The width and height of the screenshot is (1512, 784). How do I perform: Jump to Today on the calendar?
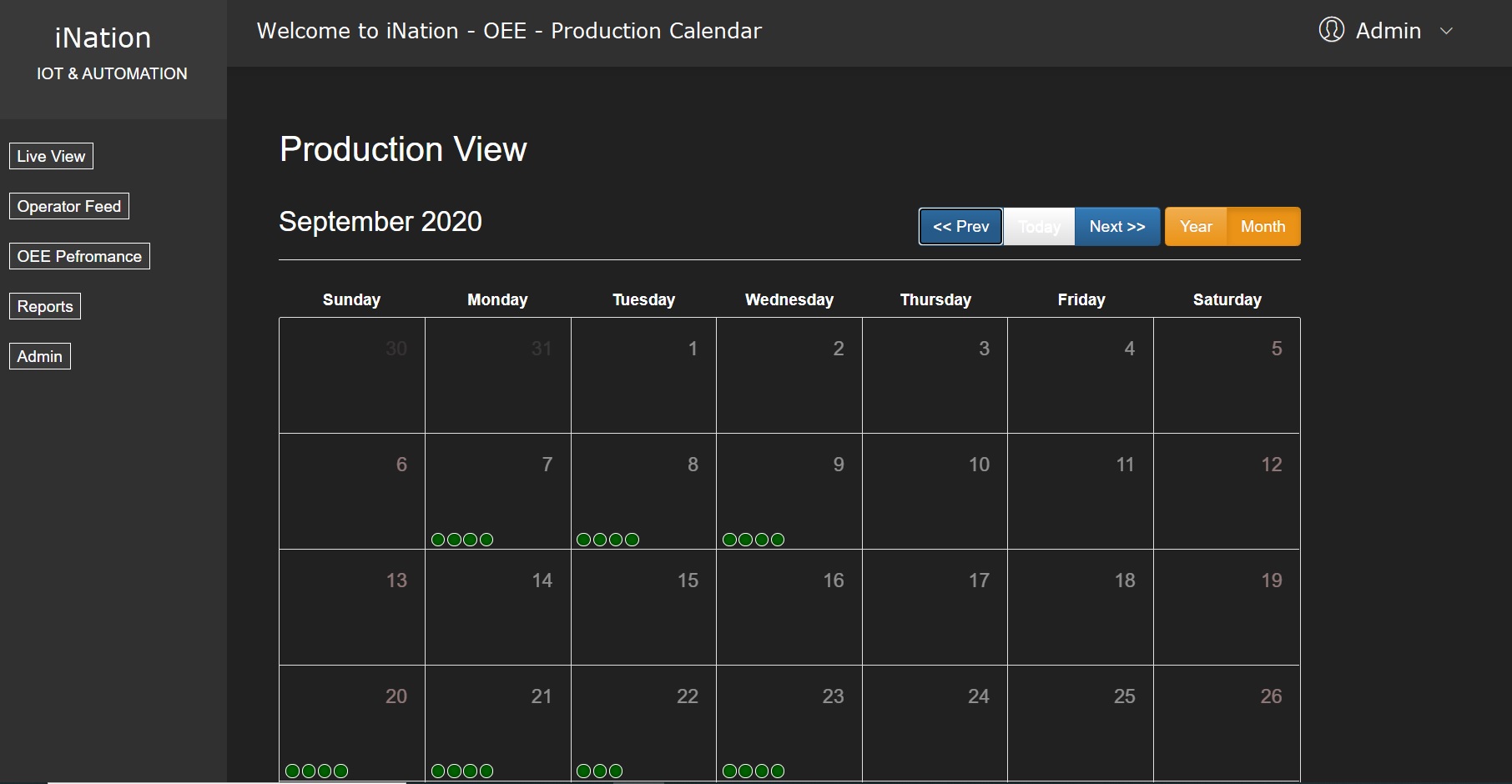(x=1039, y=227)
